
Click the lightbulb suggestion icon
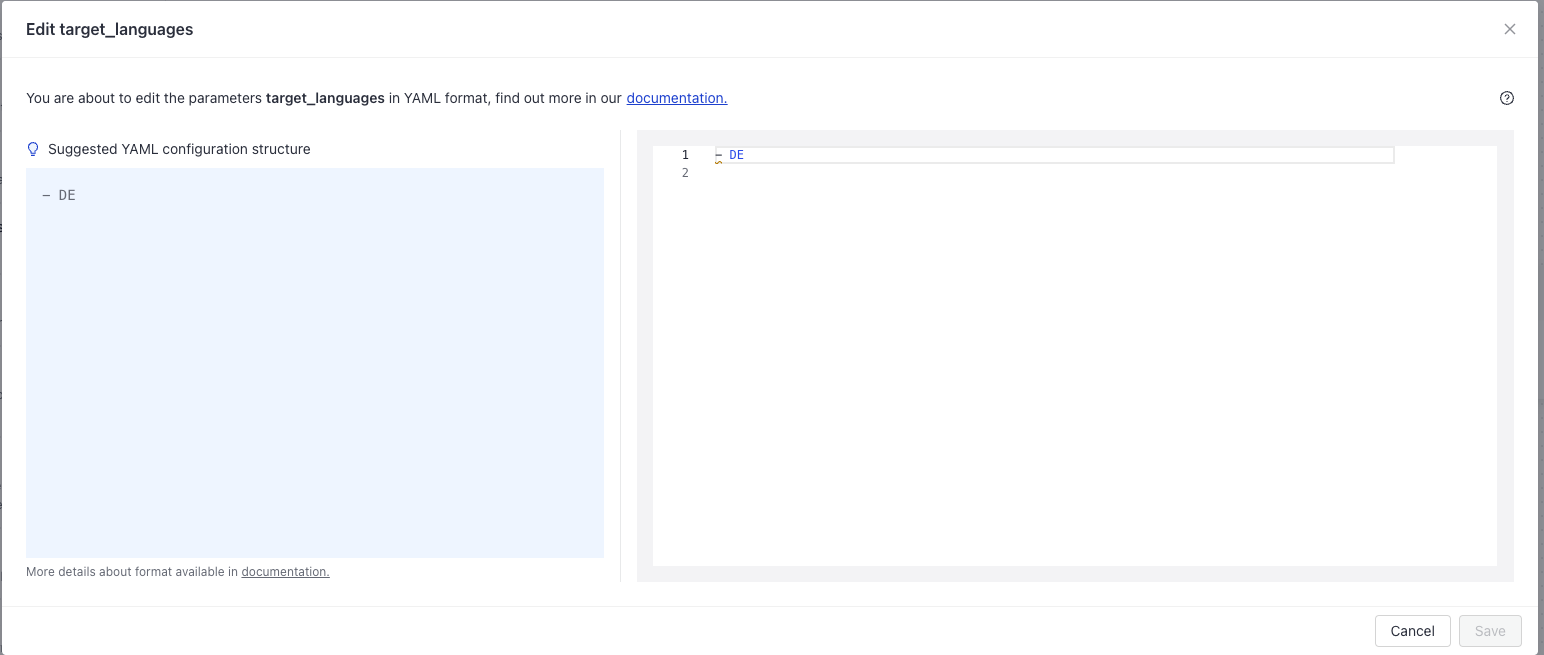[33, 148]
